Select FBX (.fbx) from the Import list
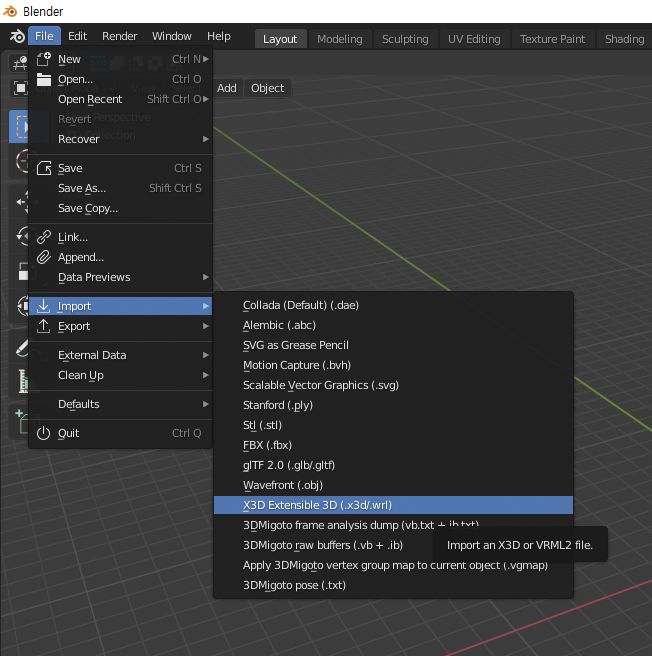The height and width of the screenshot is (656, 652). point(267,445)
